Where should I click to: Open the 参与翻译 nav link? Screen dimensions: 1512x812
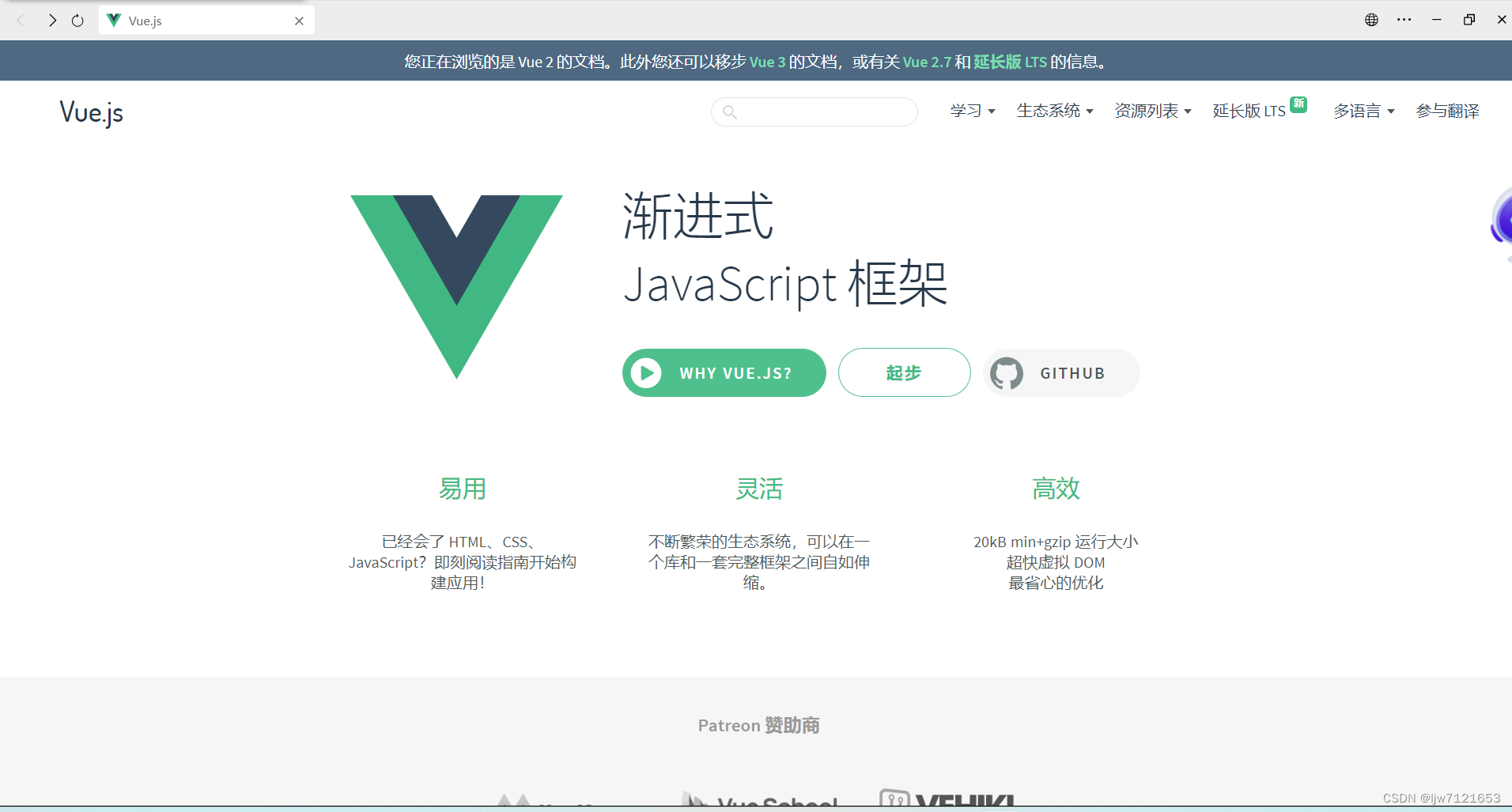pyautogui.click(x=1447, y=111)
